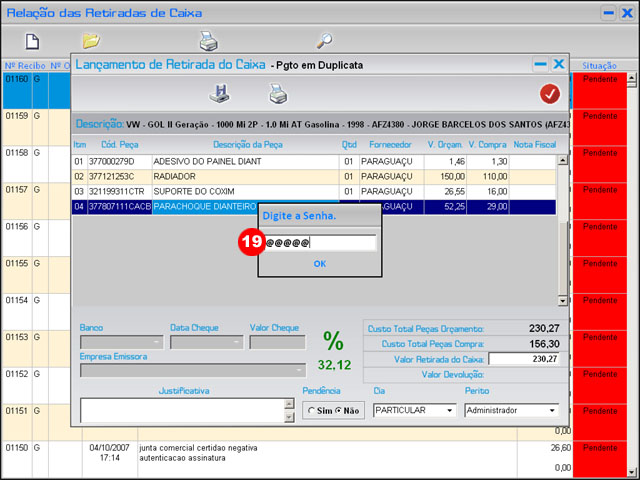The height and width of the screenshot is (480, 640).
Task: Click the new document icon in main toolbar
Action: point(32,41)
